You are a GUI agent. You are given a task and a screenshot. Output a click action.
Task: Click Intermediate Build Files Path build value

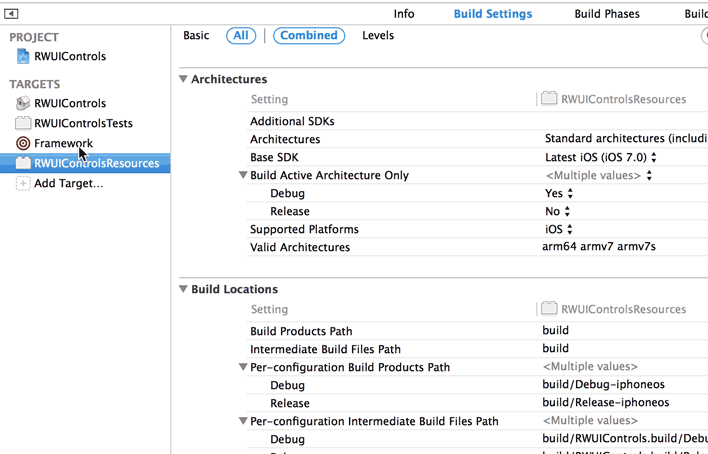pyautogui.click(x=555, y=348)
